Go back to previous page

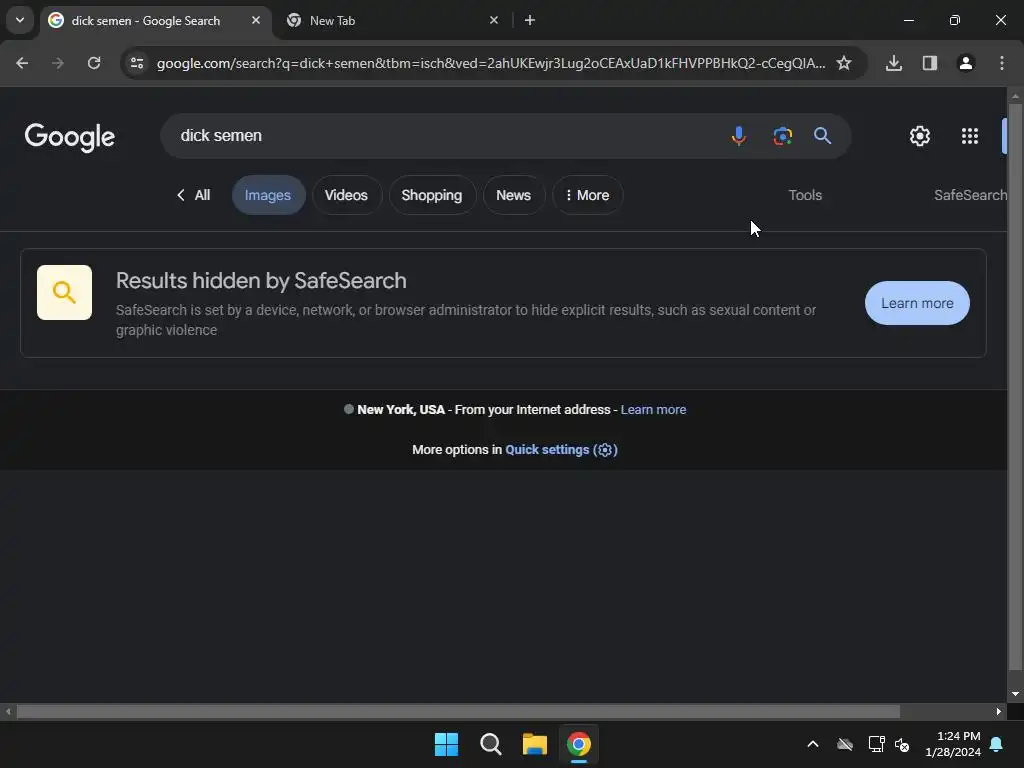[22, 63]
